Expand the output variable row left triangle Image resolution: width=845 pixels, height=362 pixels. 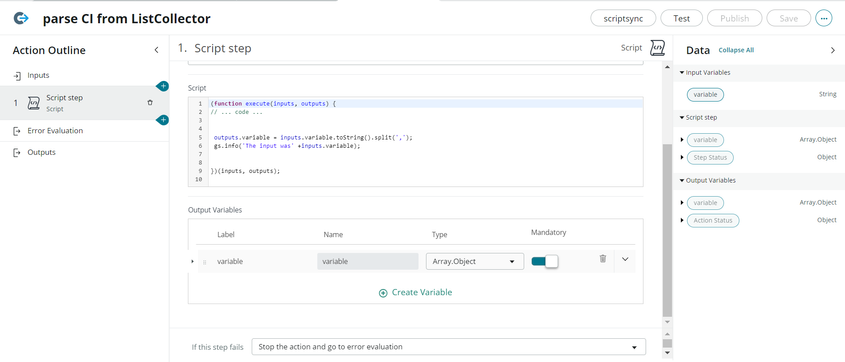192,261
